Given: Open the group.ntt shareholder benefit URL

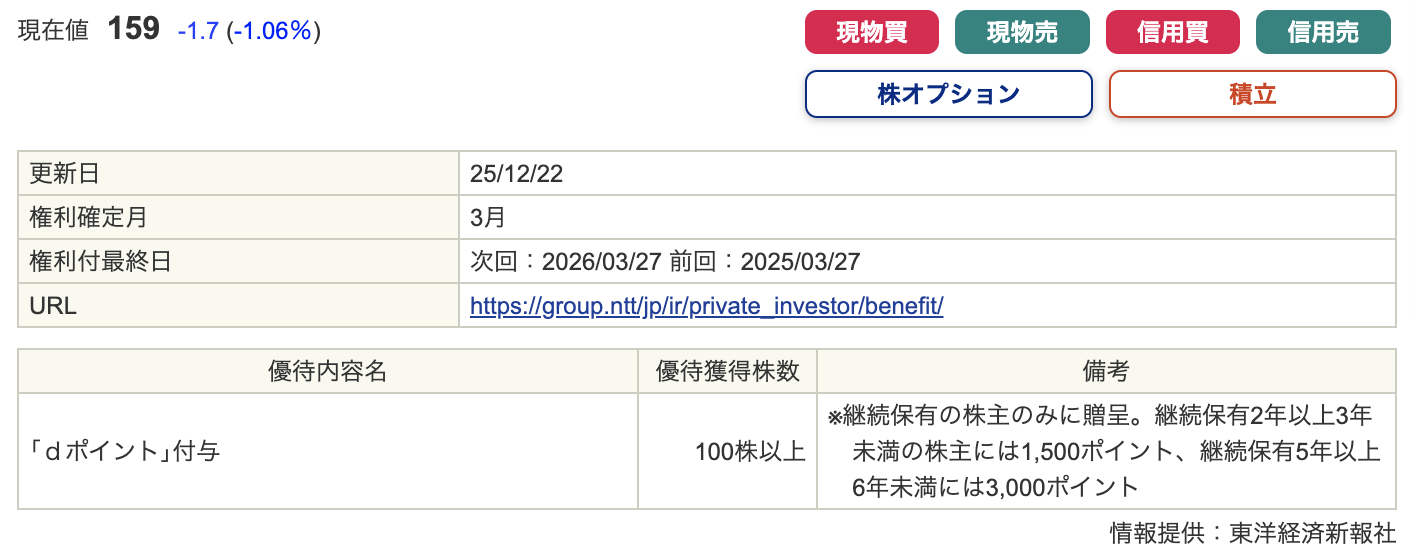Looking at the screenshot, I should click(706, 307).
